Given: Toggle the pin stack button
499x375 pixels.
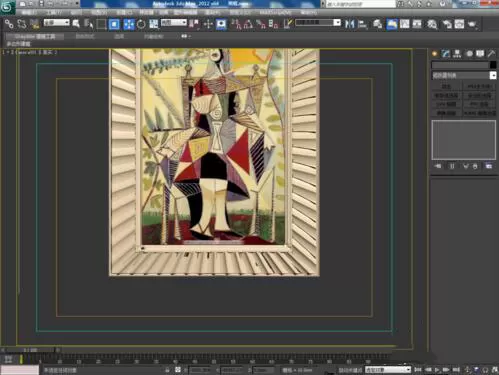Looking at the screenshot, I should 438,166.
